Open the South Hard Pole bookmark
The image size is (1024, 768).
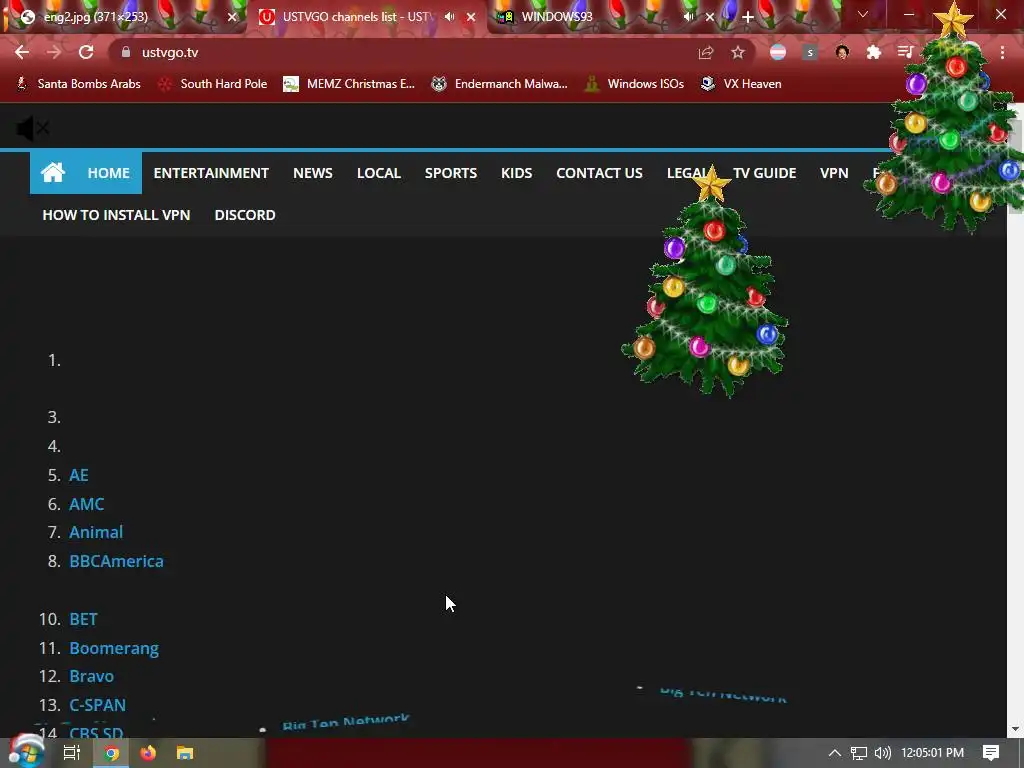(x=214, y=84)
